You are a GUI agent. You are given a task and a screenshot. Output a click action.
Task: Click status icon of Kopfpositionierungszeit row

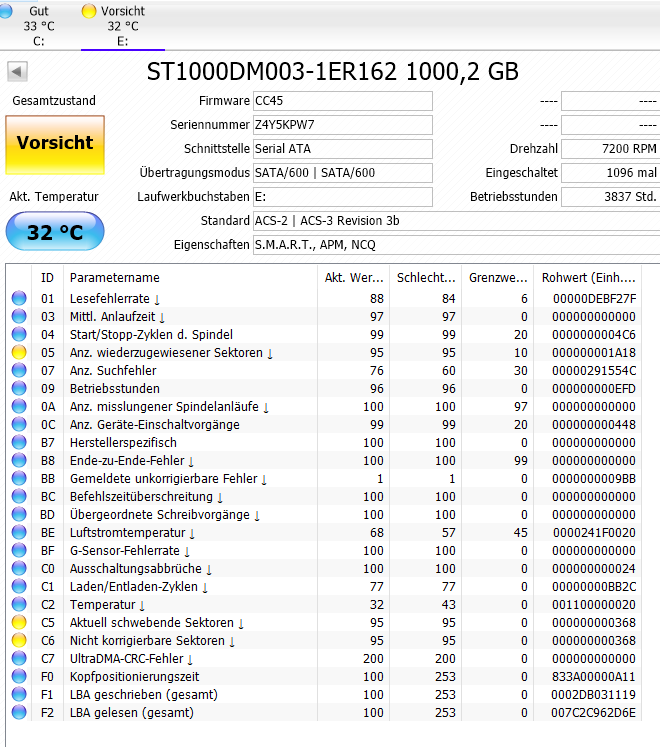tap(19, 676)
